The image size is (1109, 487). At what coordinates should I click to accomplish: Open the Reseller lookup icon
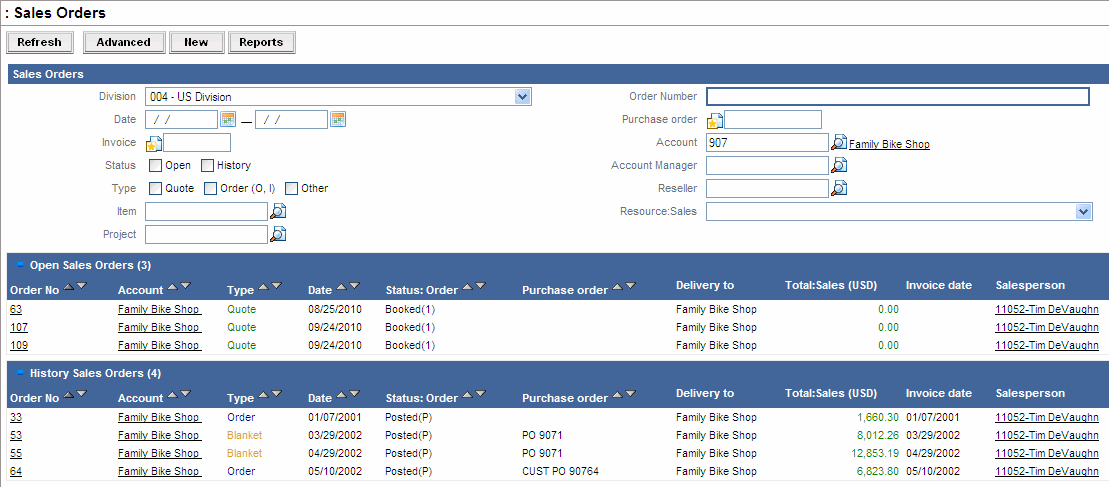coord(839,188)
